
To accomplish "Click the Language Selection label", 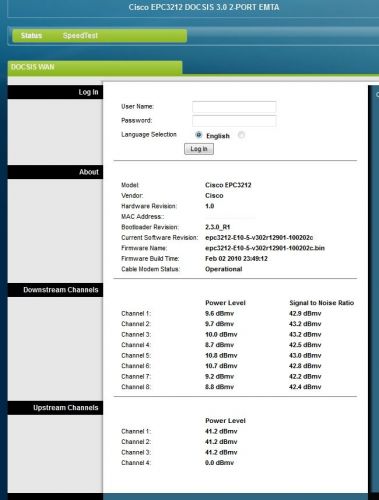I will point(149,135).
